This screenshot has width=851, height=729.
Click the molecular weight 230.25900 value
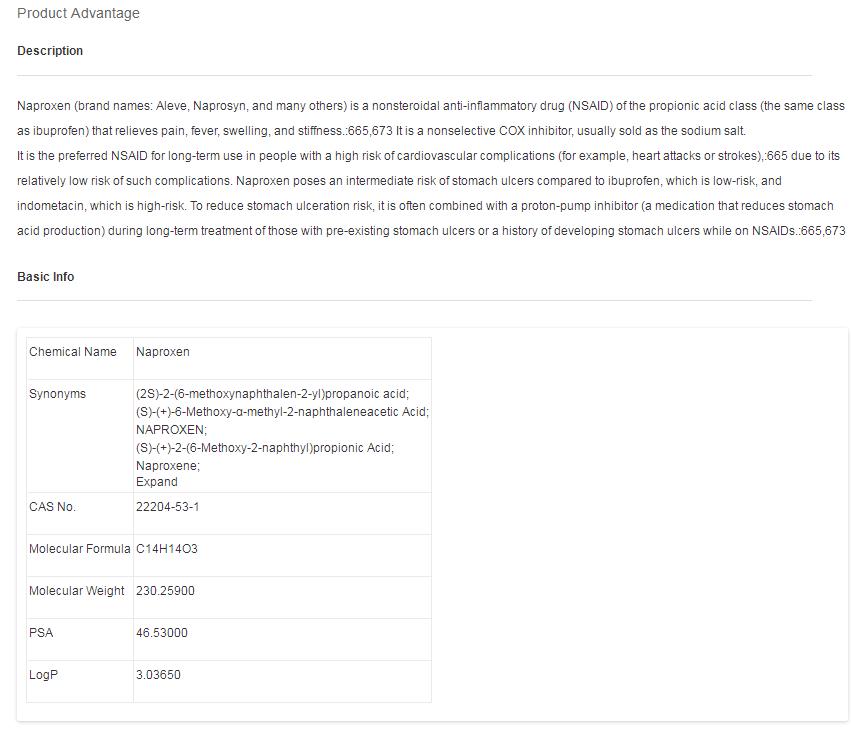[165, 591]
